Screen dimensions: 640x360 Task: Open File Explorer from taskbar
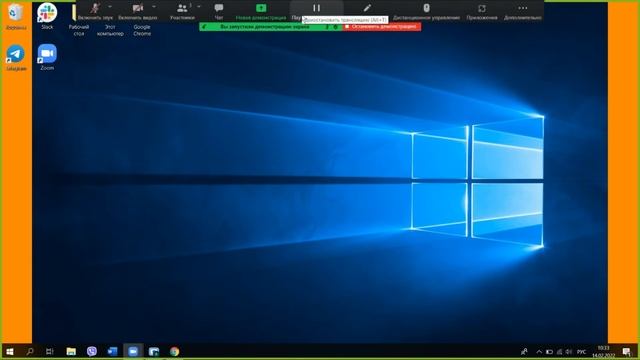pyautogui.click(x=71, y=351)
